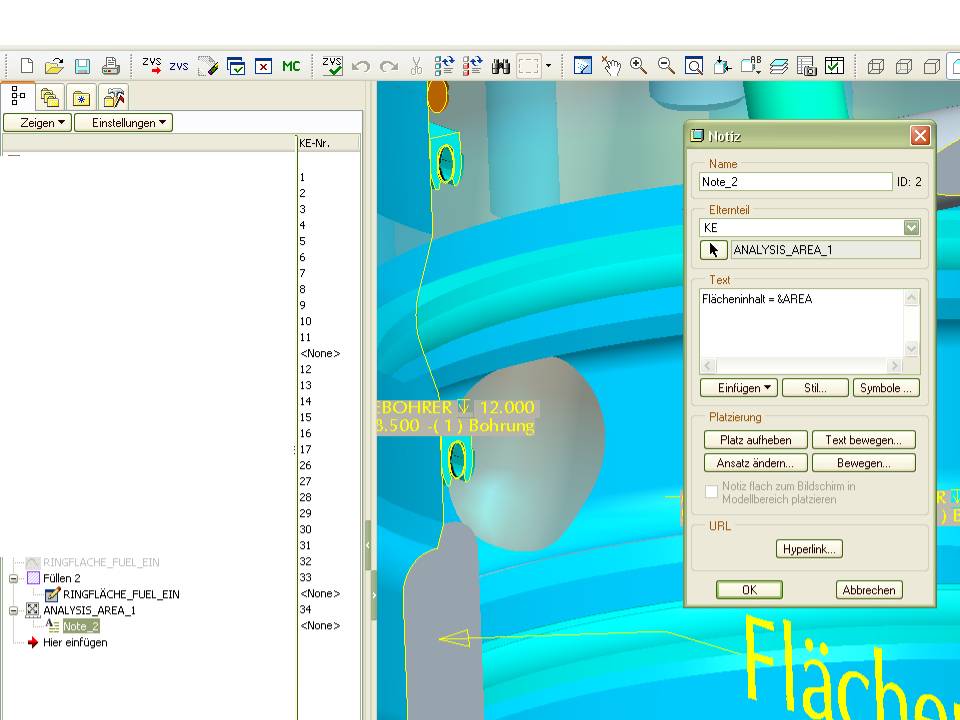Screen dimensions: 960x720
Task: Undo the last action
Action: [x=361, y=66]
